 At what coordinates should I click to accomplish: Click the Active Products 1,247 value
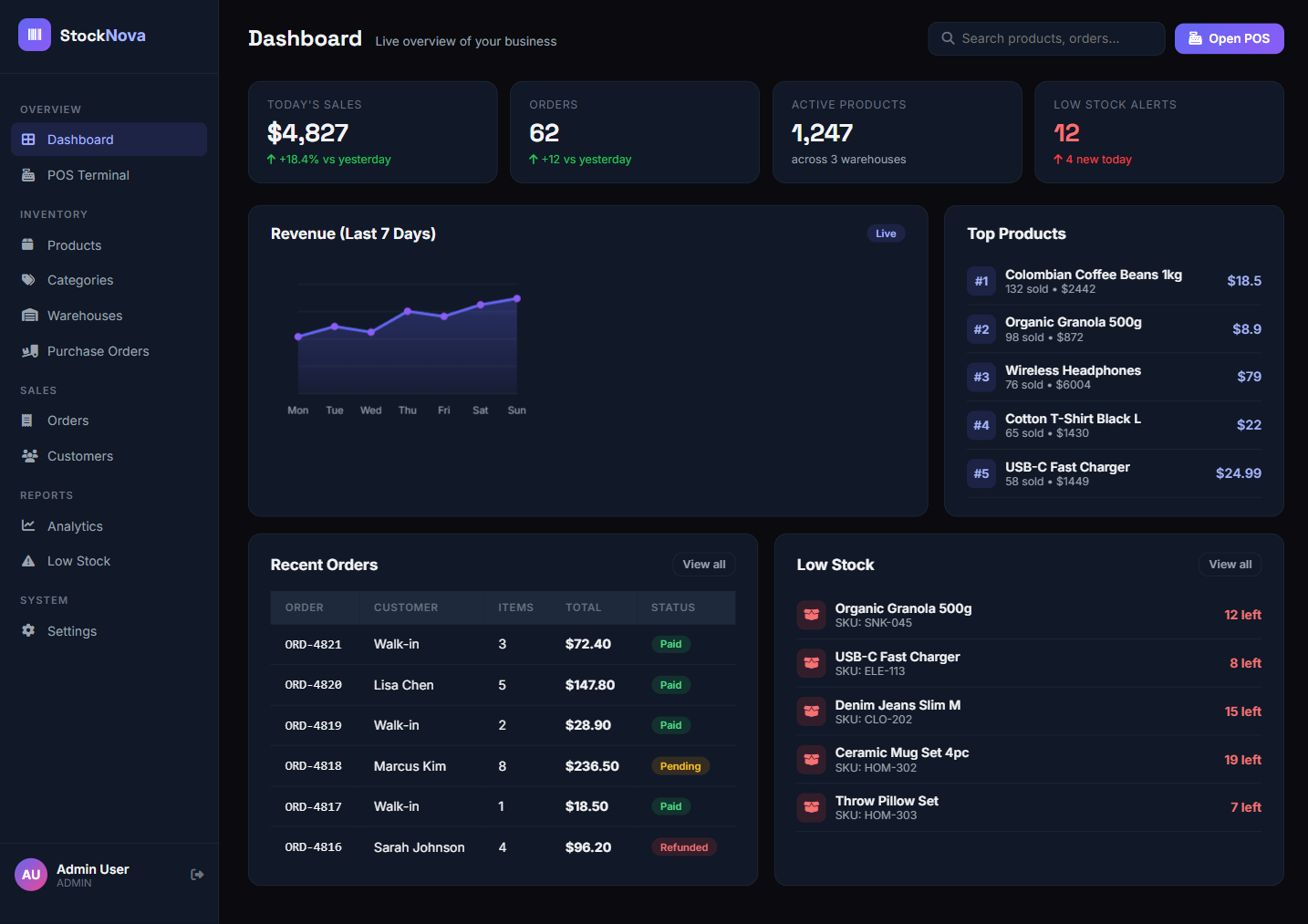tap(822, 133)
